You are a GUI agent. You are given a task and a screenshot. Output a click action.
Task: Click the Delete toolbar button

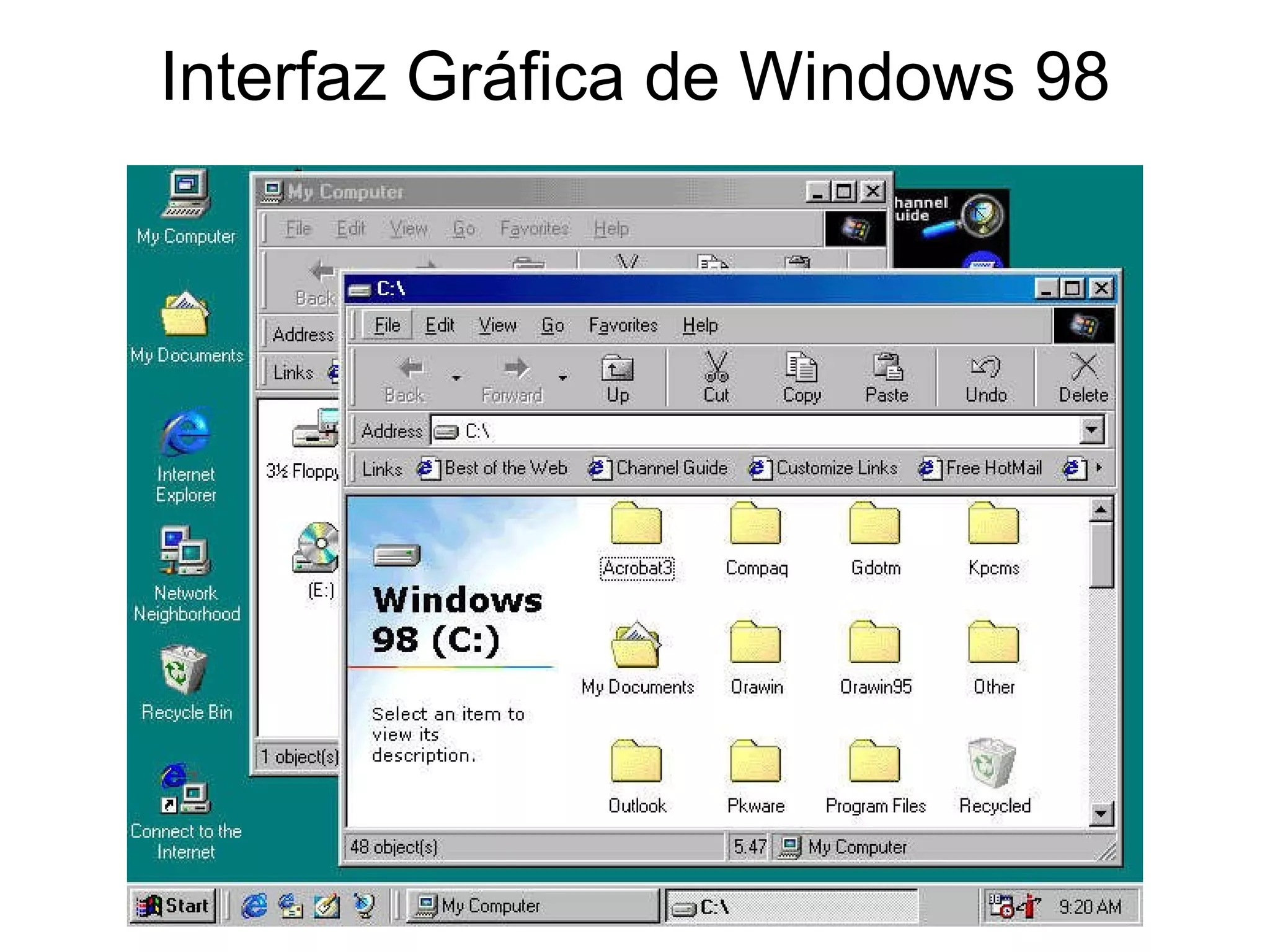pyautogui.click(x=1083, y=377)
